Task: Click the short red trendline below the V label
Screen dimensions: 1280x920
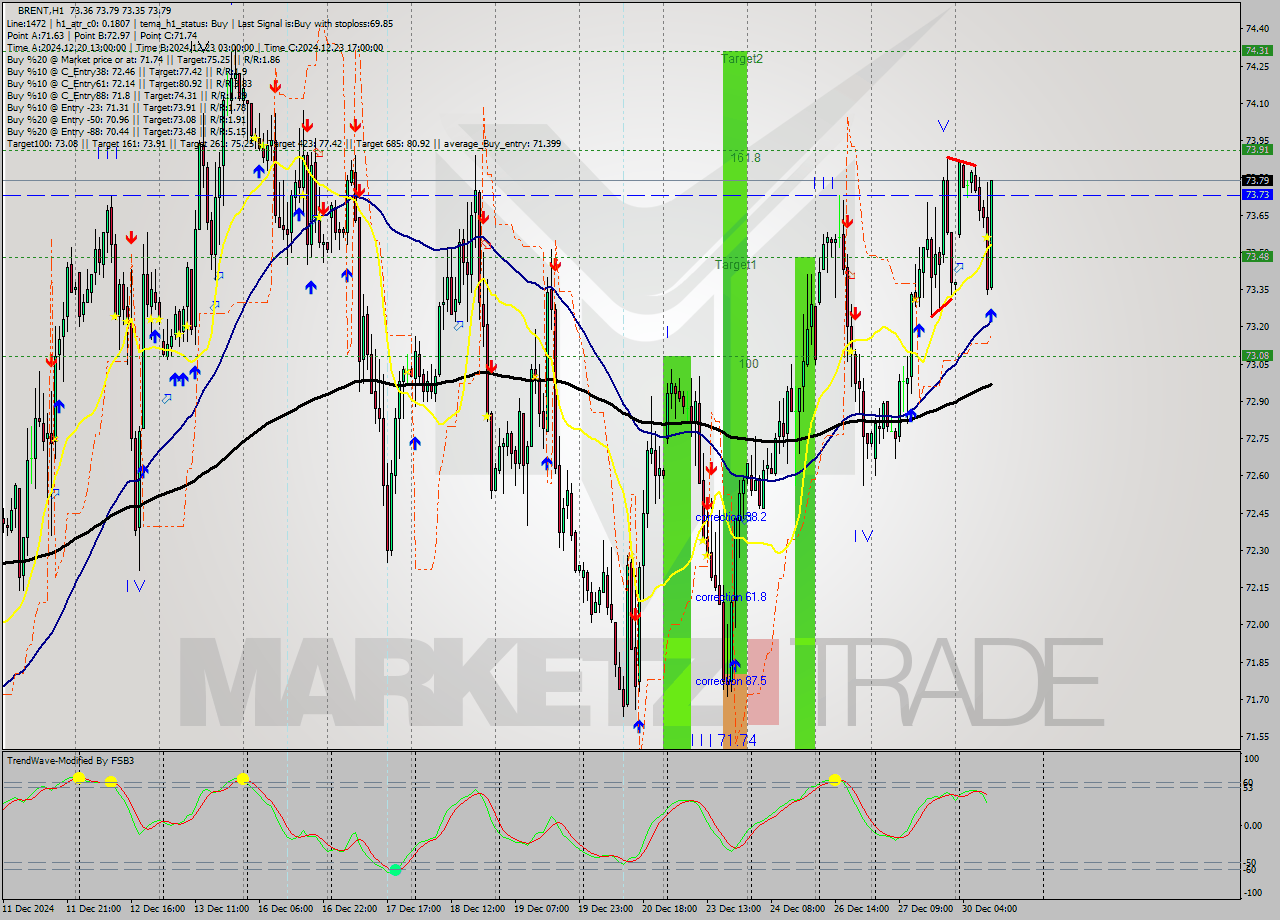Action: [961, 161]
